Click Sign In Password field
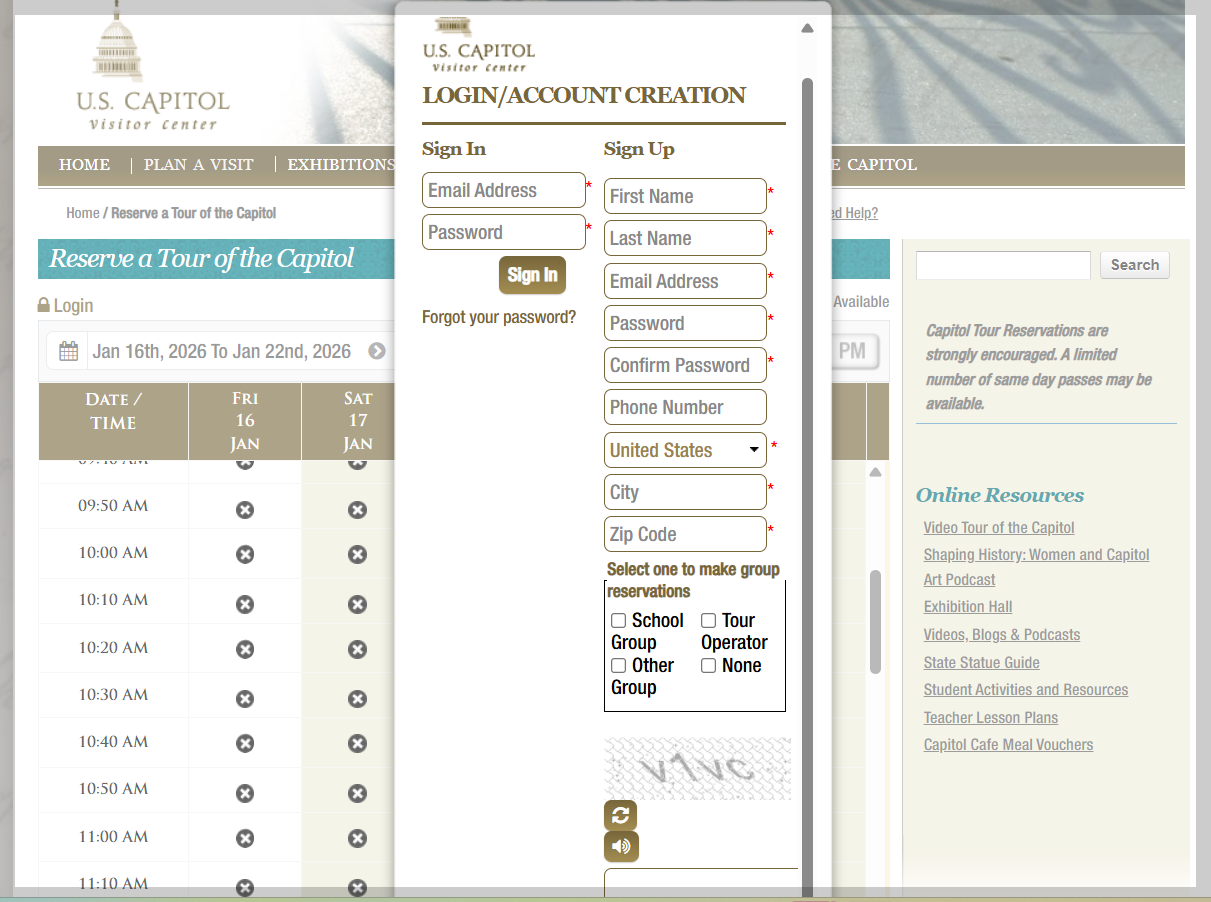The image size is (1211, 902). pyautogui.click(x=504, y=232)
